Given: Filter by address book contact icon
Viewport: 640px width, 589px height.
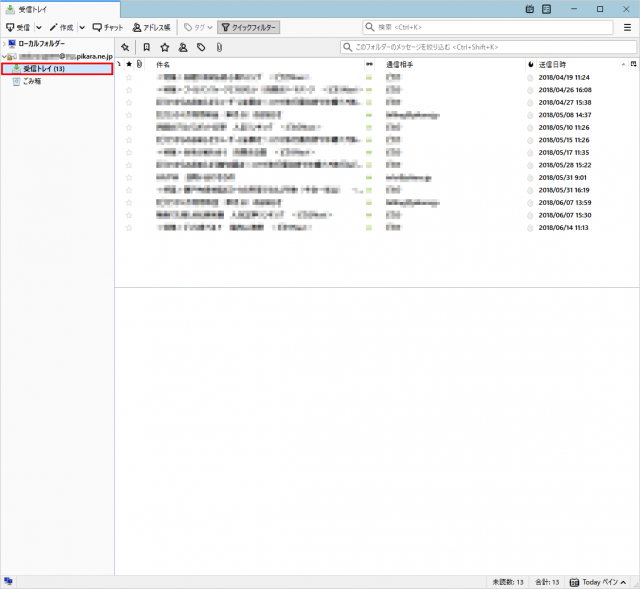Looking at the screenshot, I should pyautogui.click(x=183, y=47).
